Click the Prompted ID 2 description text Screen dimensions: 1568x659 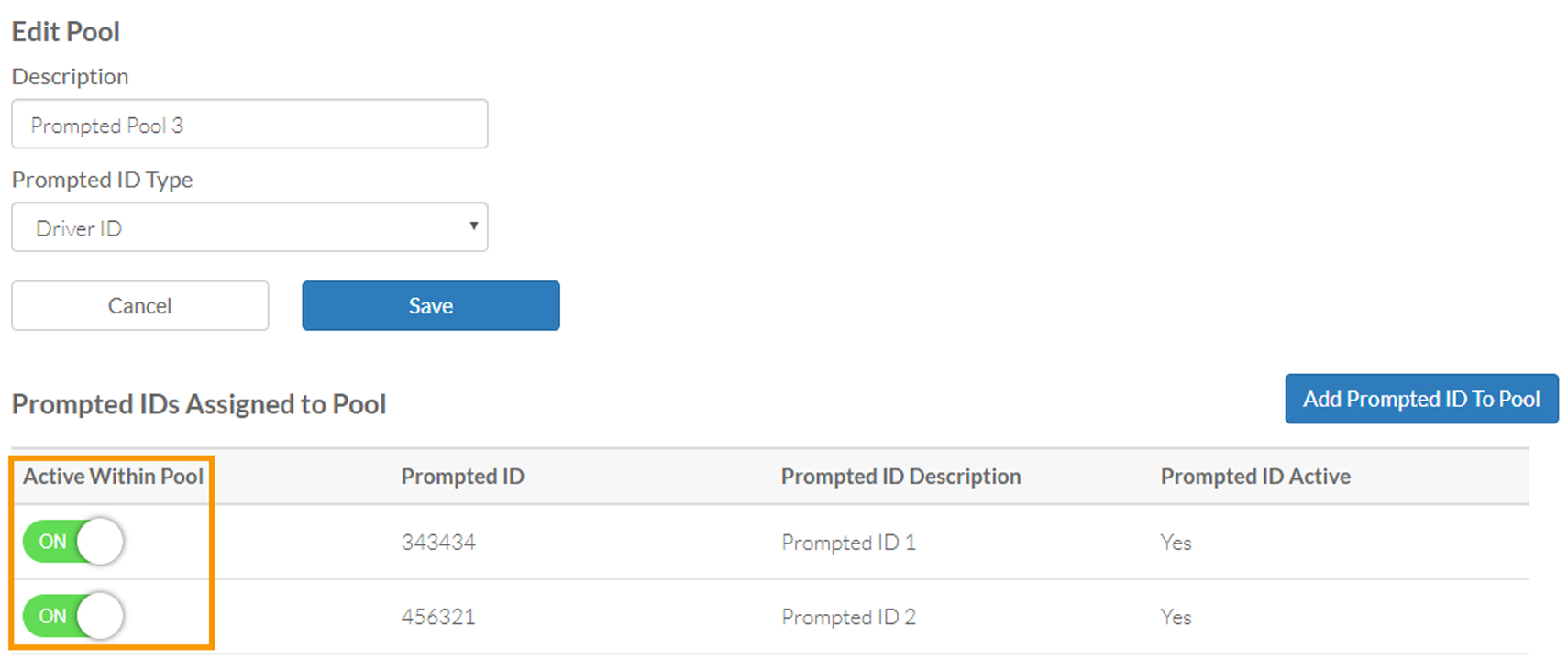click(x=848, y=616)
